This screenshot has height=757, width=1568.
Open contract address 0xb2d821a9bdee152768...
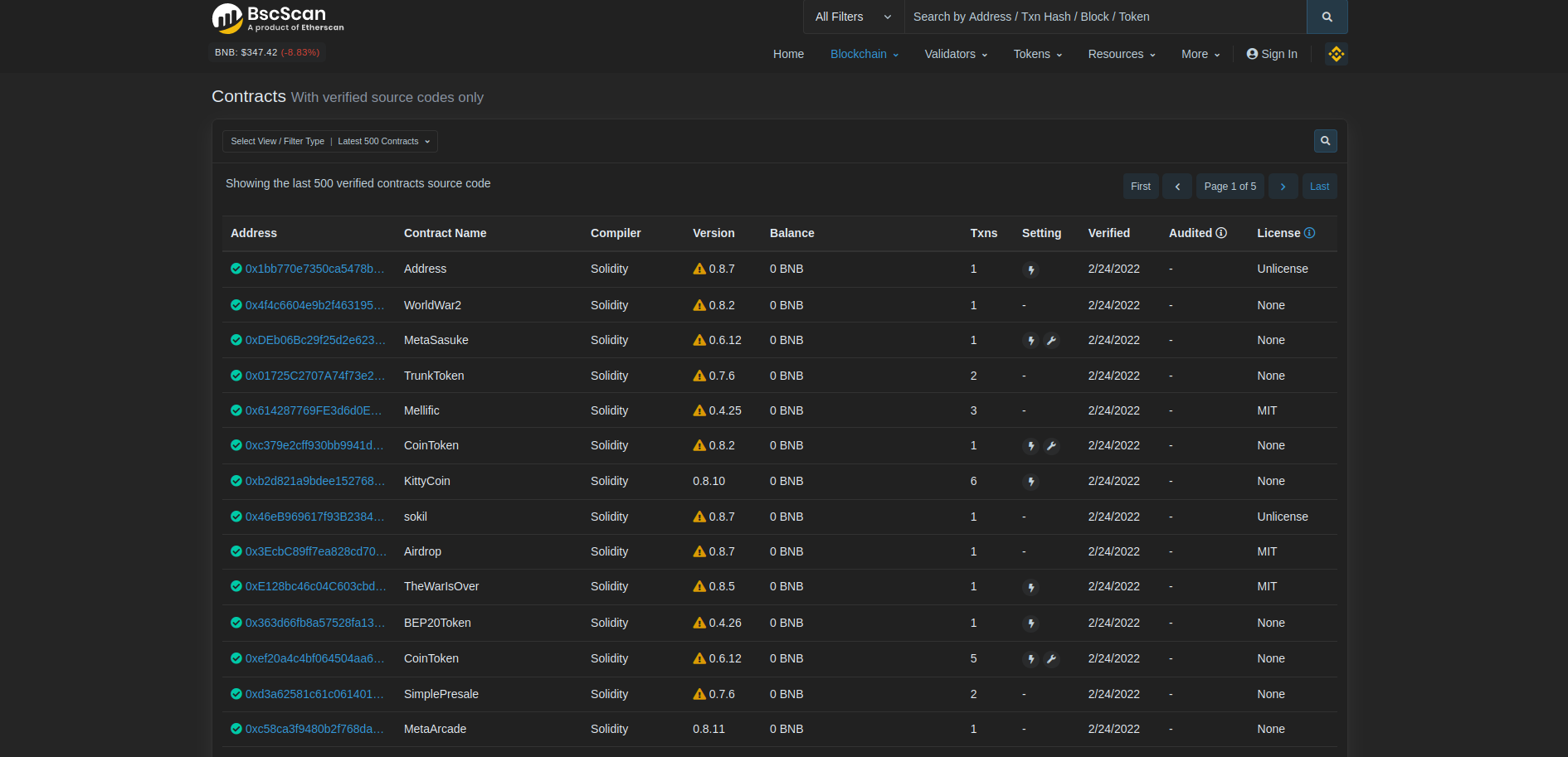[x=315, y=481]
